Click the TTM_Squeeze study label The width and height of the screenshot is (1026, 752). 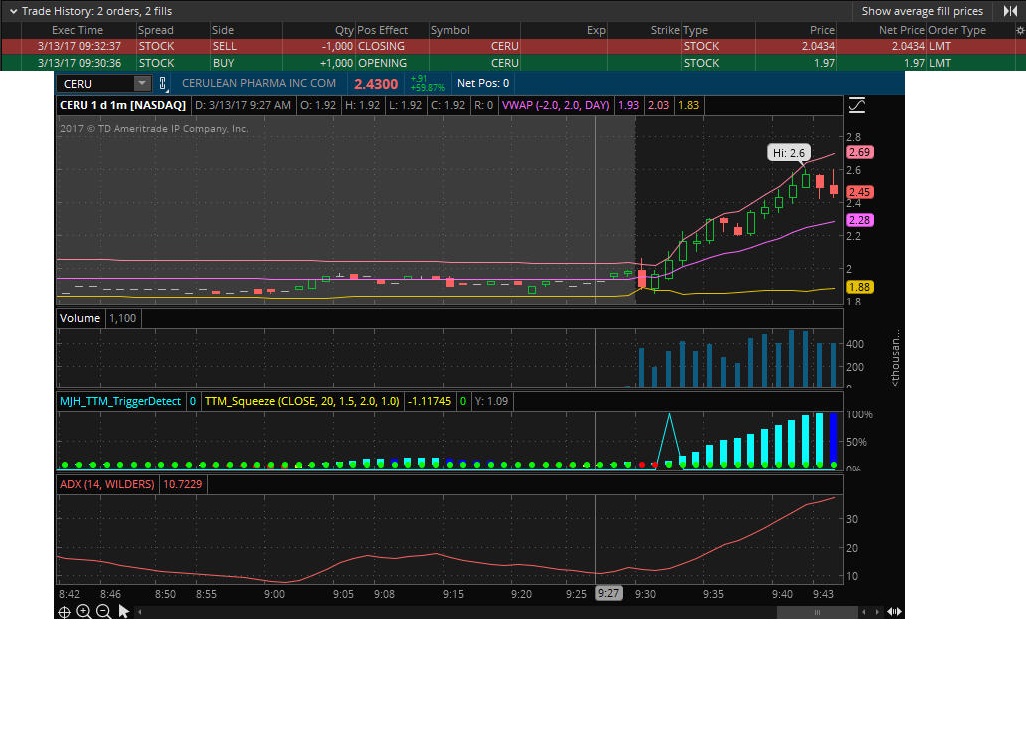pos(302,401)
